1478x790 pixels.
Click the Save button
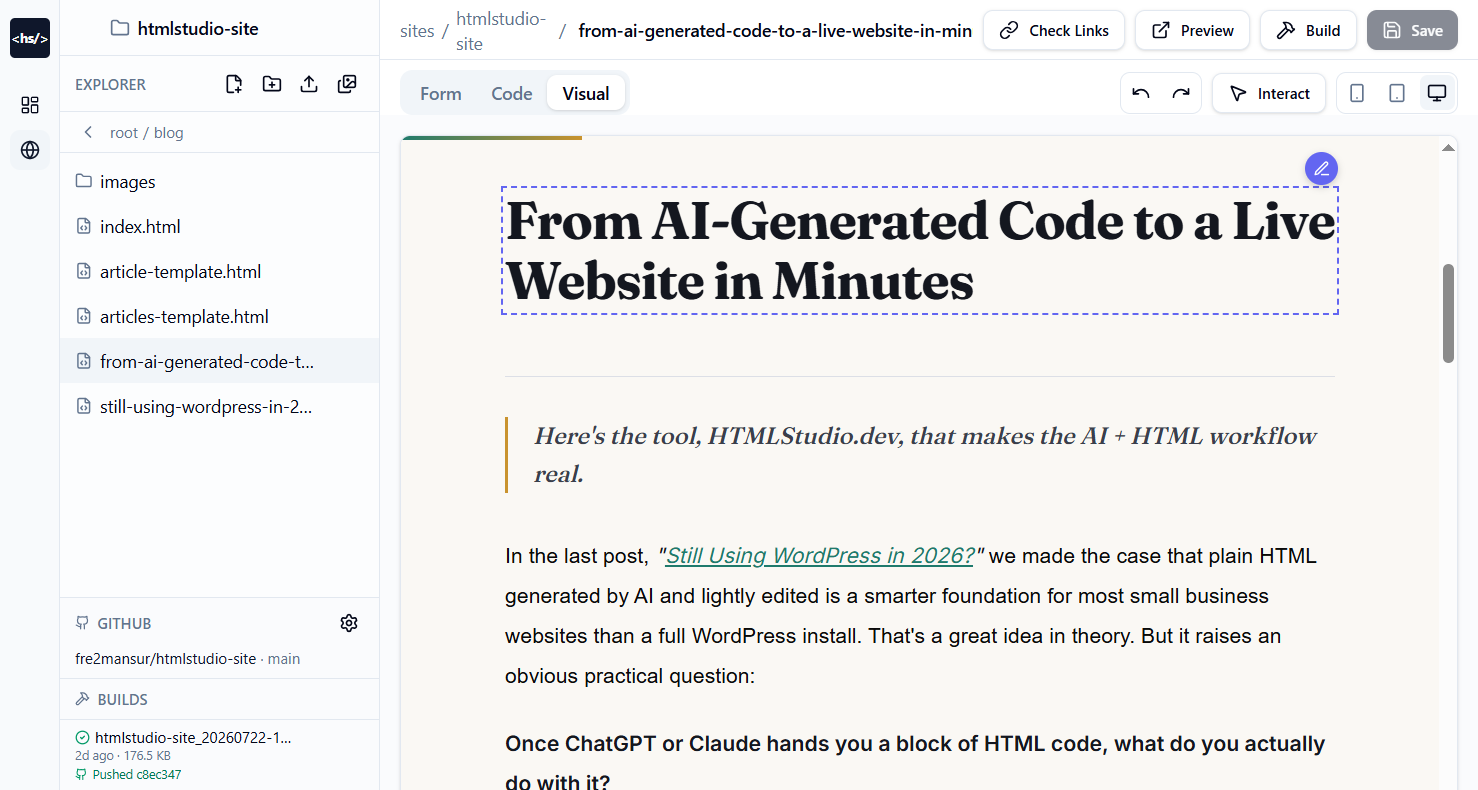1412,30
